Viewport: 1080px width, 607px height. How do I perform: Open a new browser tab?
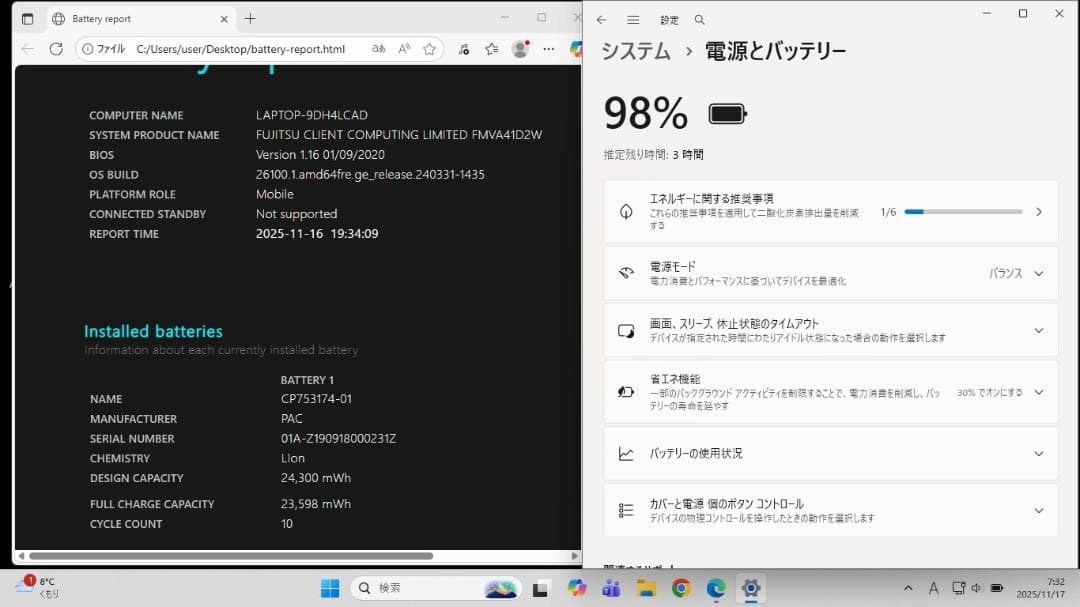pos(250,18)
